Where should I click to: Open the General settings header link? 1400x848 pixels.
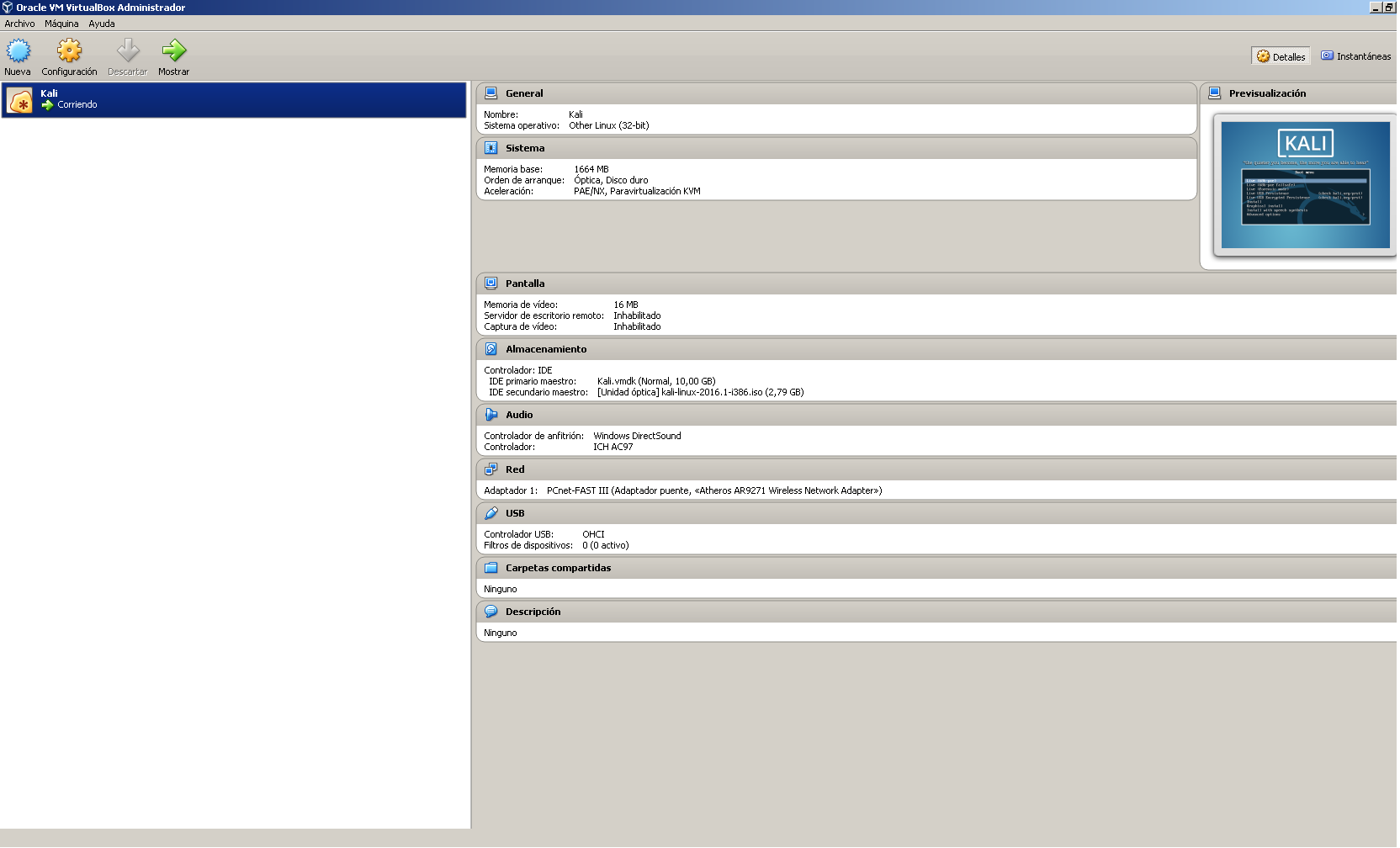tap(524, 93)
